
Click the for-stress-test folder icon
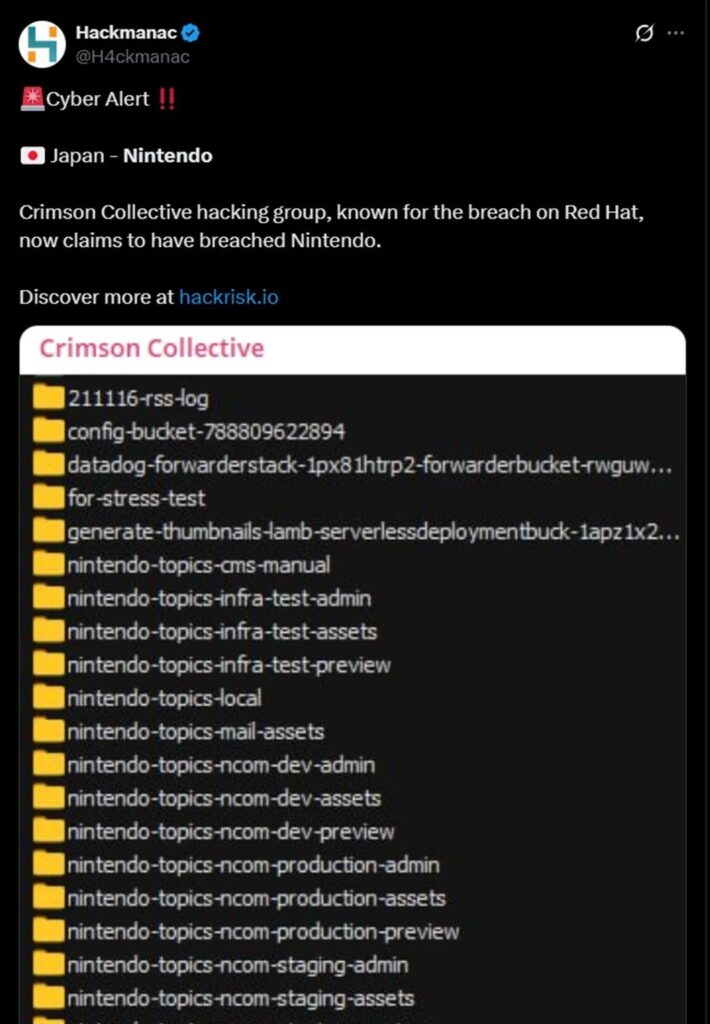tap(48, 497)
